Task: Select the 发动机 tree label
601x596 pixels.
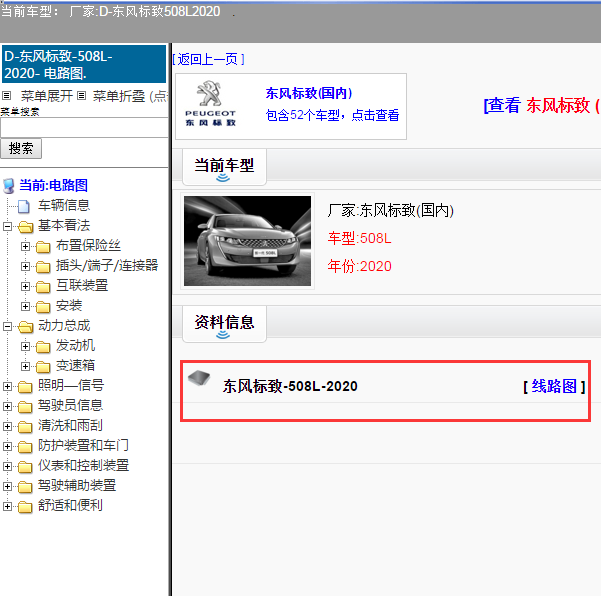Action: tap(75, 345)
